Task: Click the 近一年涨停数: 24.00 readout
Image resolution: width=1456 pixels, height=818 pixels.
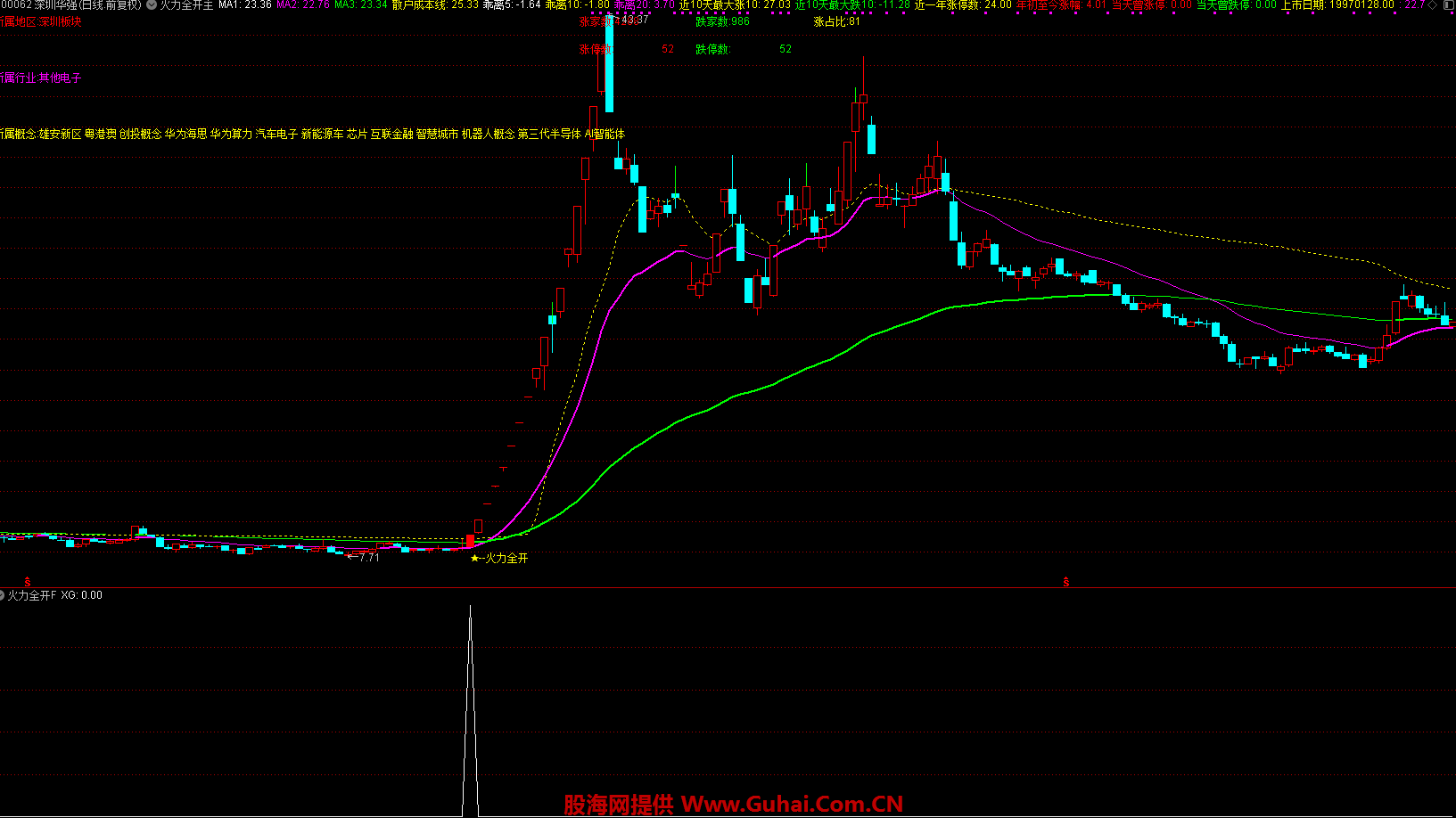Action: (964, 5)
